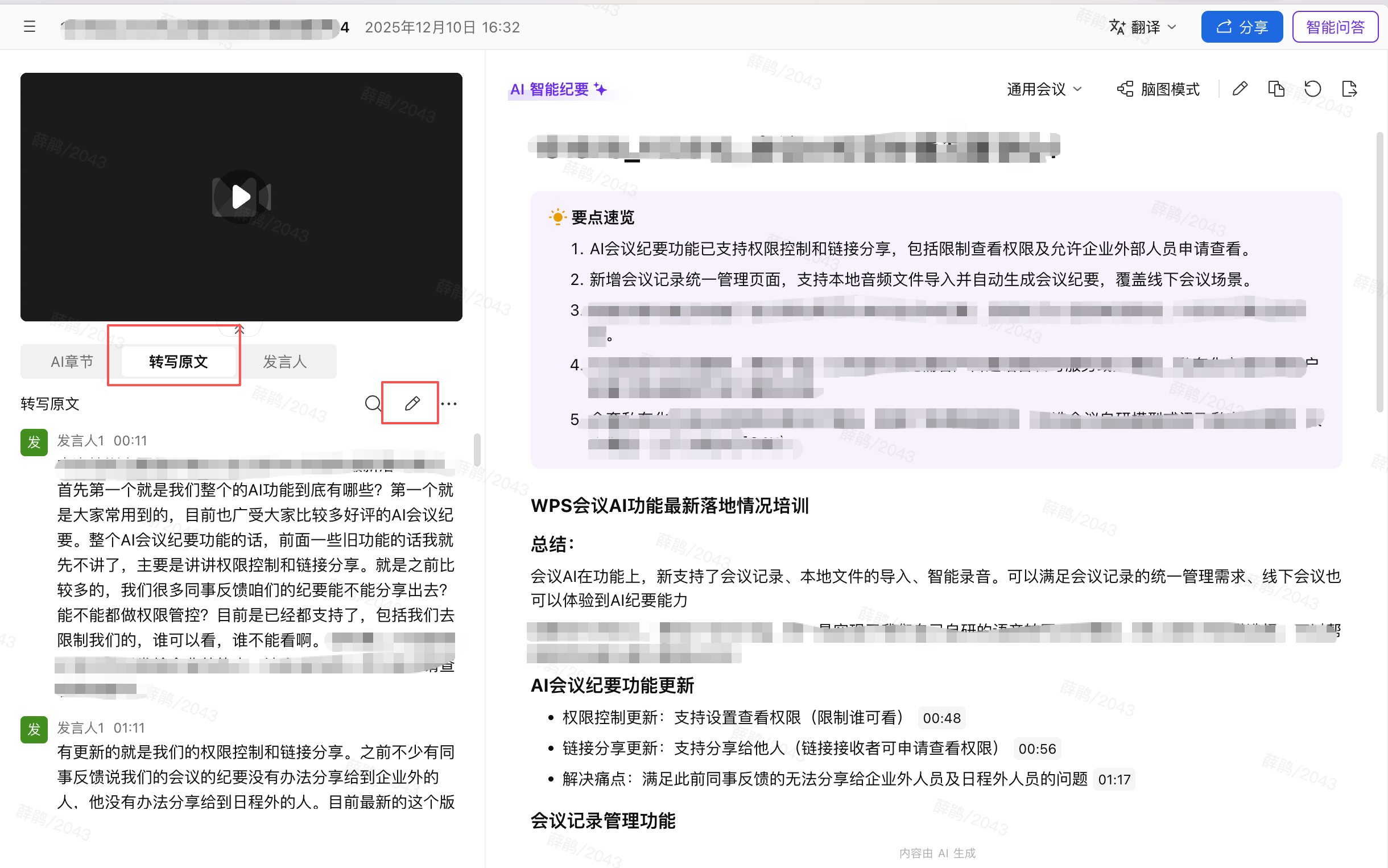Switch to 脑图模式 view
Viewport: 1388px width, 868px height.
[x=1158, y=89]
